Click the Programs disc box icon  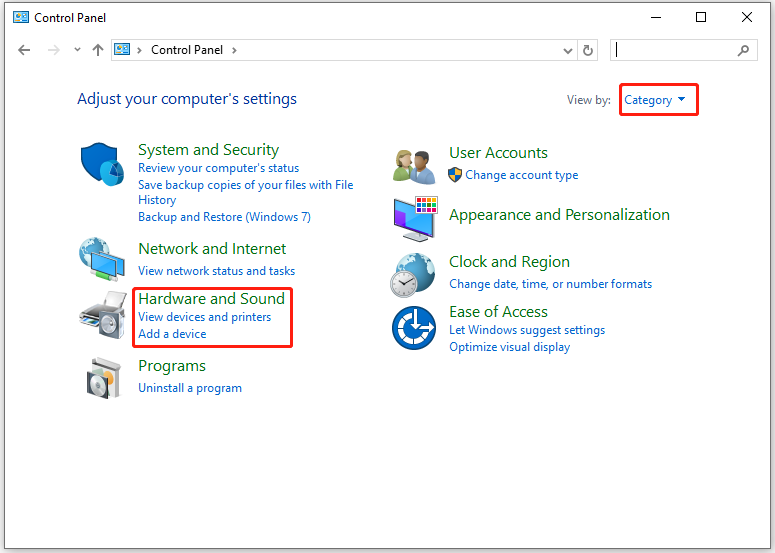click(x=104, y=378)
